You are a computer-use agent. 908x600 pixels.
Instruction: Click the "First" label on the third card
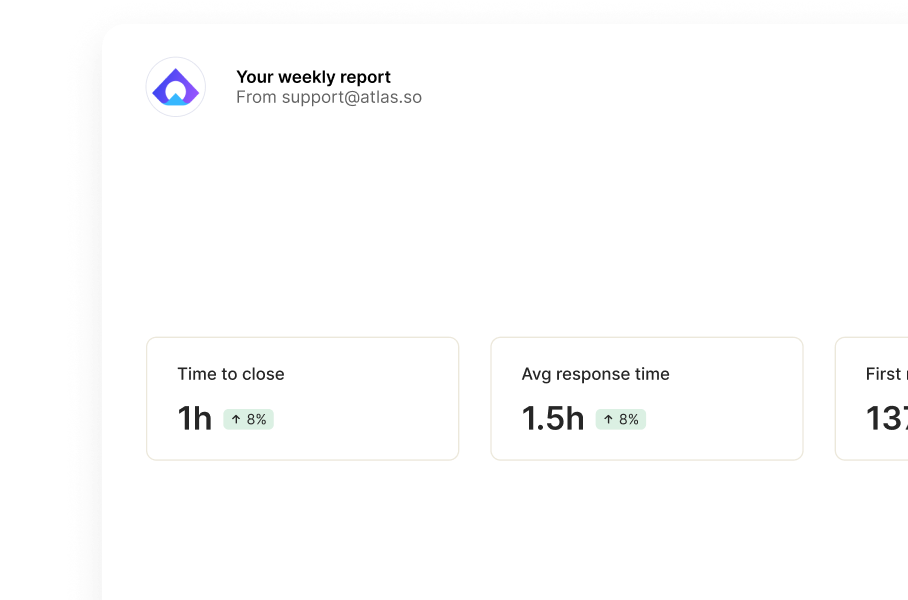pyautogui.click(x=883, y=374)
